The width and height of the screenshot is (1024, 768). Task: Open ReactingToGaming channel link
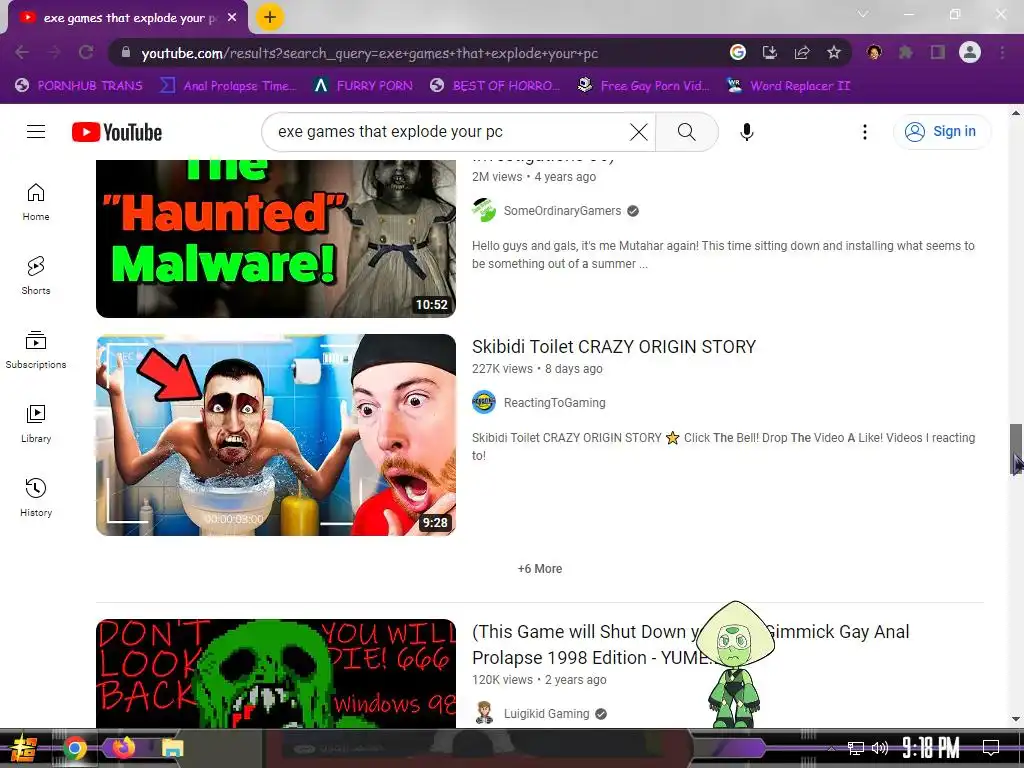[x=554, y=403]
